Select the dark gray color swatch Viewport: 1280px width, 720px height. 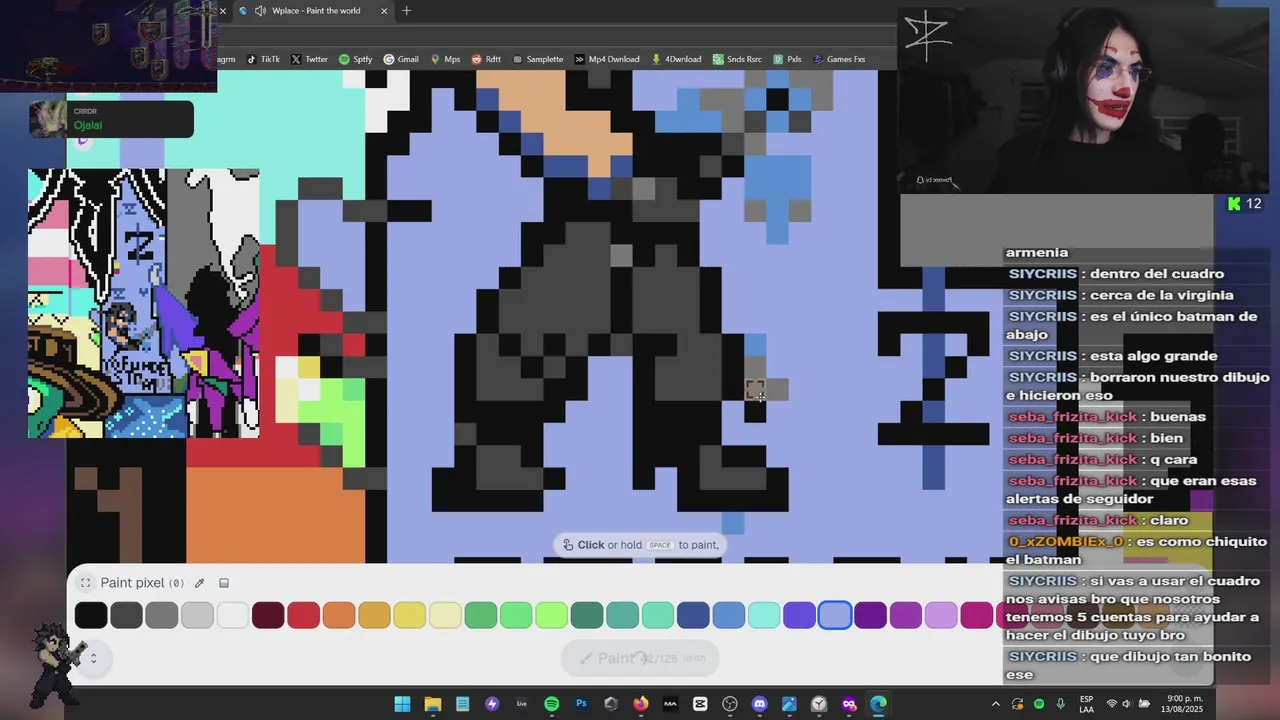click(x=126, y=615)
